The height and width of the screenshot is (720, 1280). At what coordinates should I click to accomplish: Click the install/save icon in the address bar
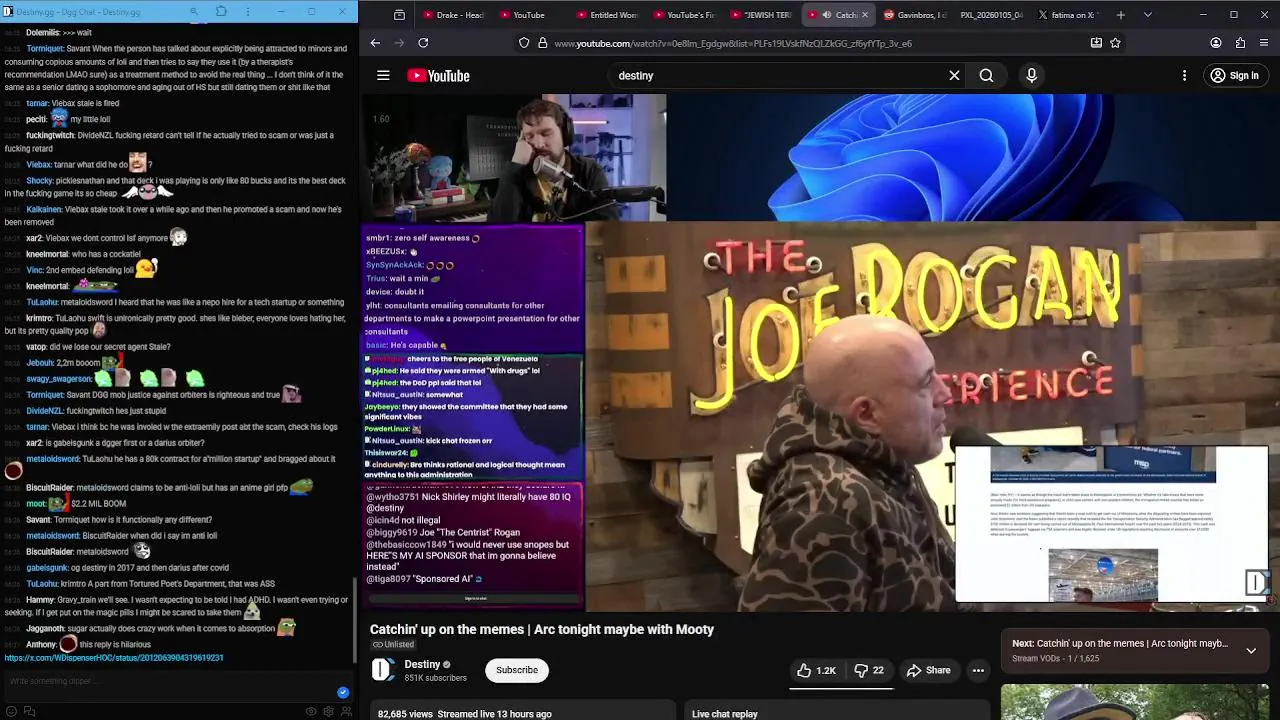[x=1096, y=43]
